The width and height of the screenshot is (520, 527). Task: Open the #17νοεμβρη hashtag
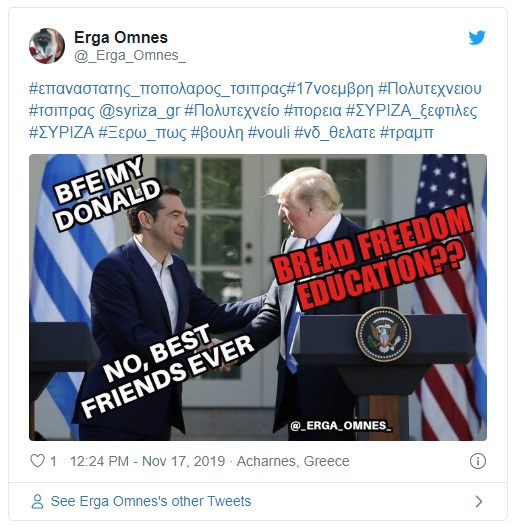coord(330,89)
